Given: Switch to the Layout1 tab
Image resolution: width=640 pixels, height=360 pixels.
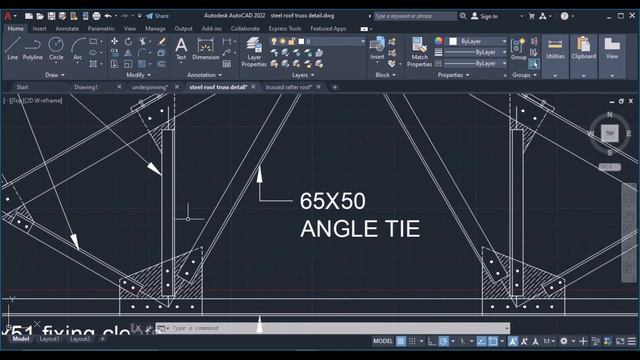Looking at the screenshot, I should 49,339.
